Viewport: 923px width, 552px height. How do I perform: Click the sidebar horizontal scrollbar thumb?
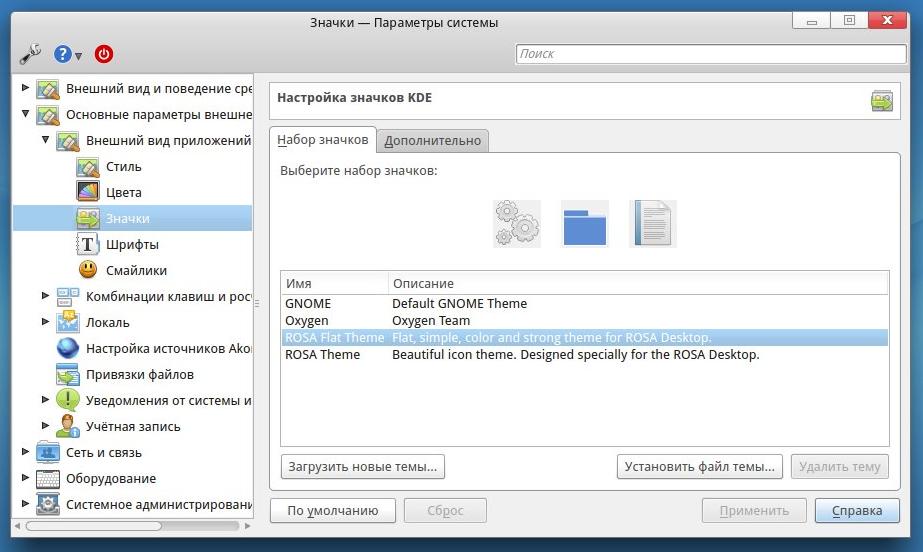(94, 526)
